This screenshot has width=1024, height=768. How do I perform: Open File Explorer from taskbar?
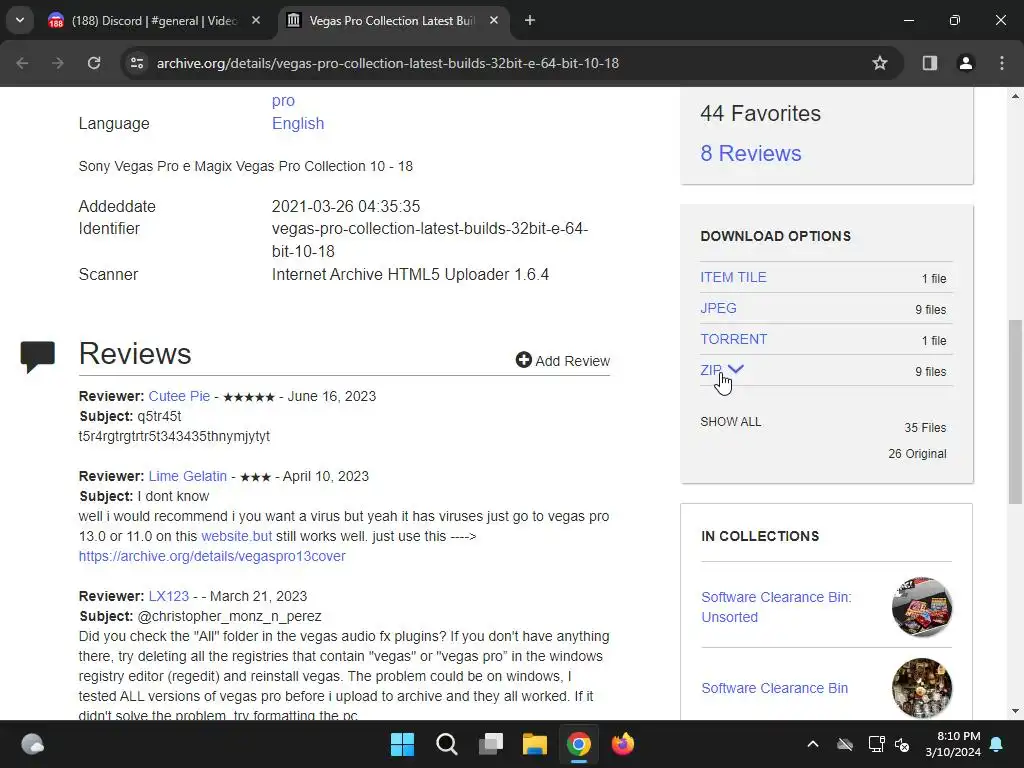tap(534, 744)
